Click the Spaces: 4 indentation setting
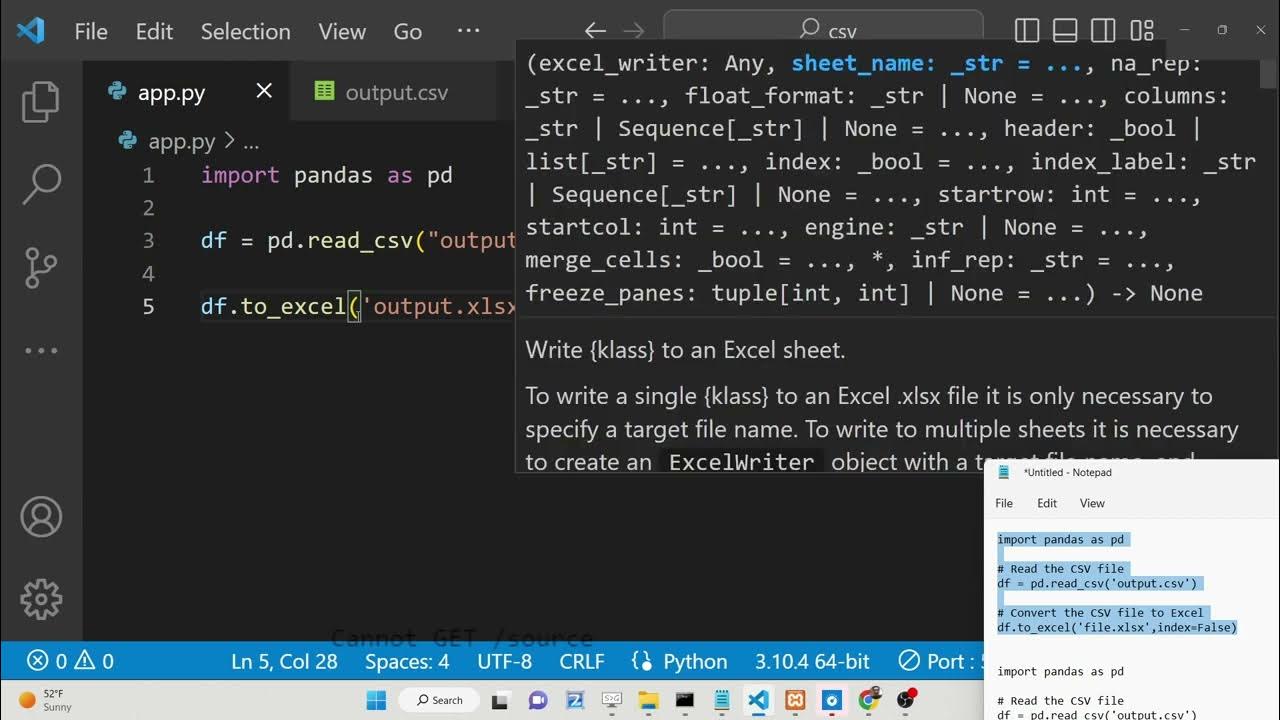The height and width of the screenshot is (720, 1280). pyautogui.click(x=406, y=661)
